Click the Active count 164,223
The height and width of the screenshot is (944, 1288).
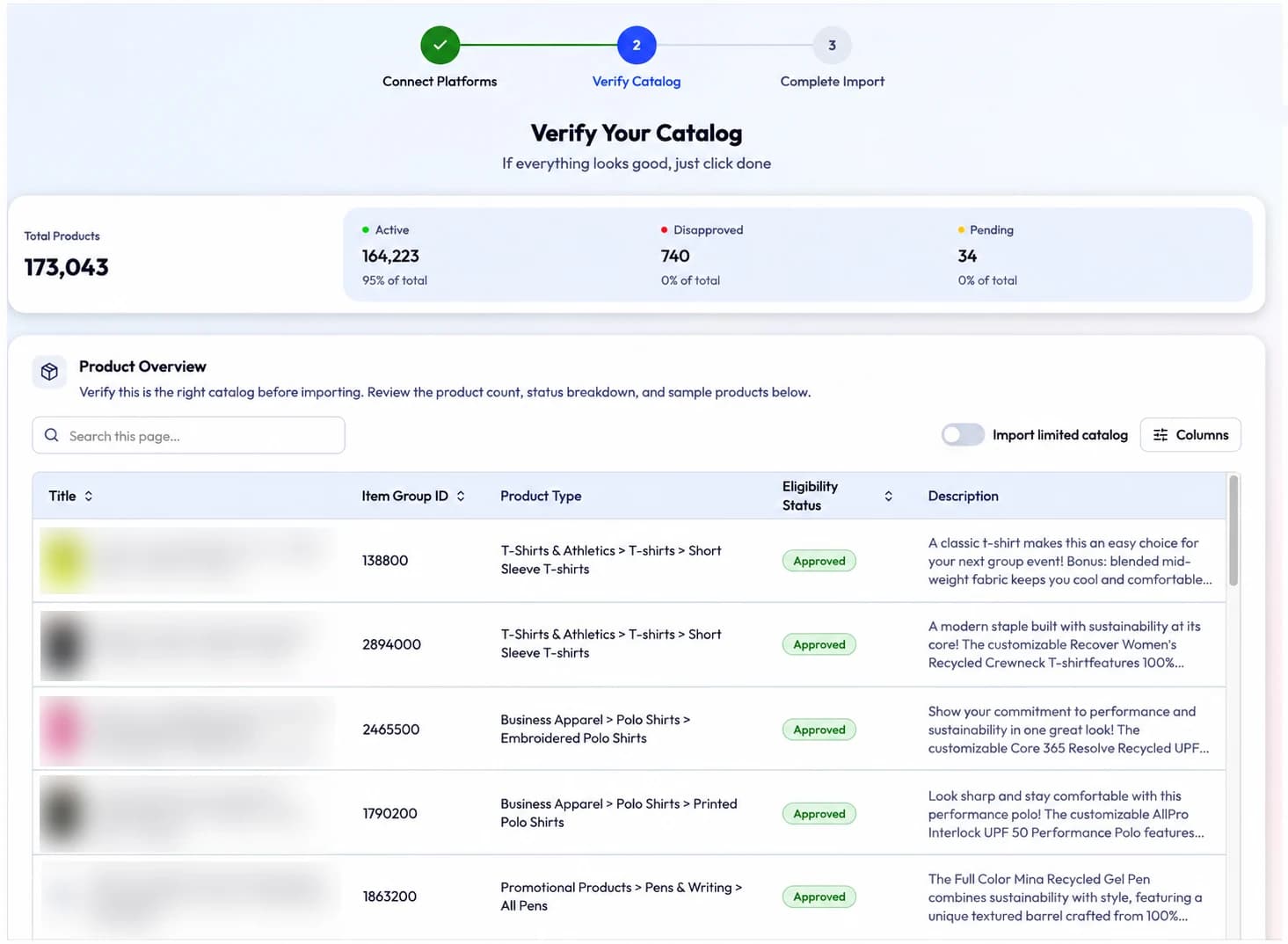click(390, 256)
